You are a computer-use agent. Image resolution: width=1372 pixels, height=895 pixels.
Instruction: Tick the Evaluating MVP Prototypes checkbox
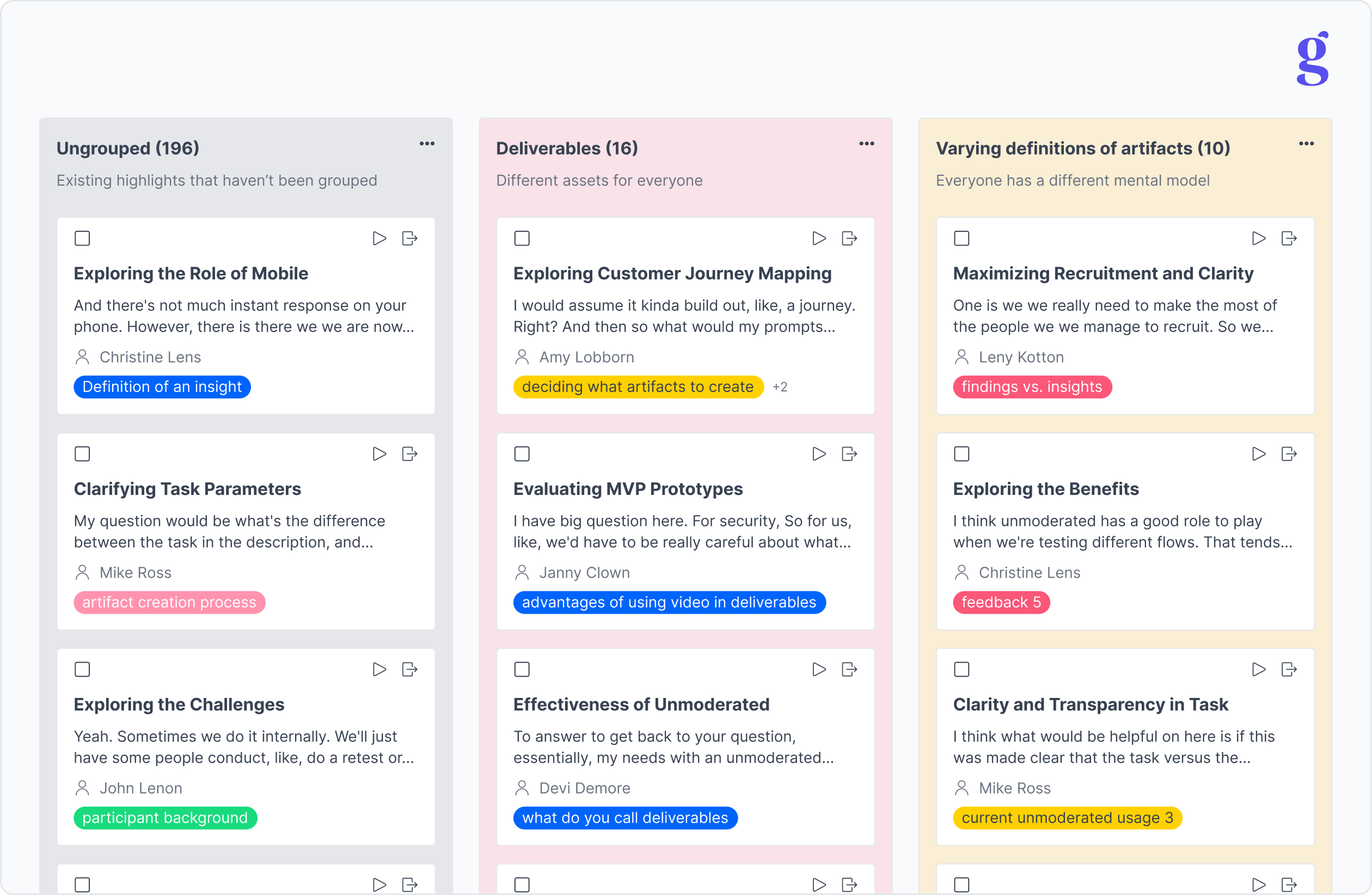(522, 454)
